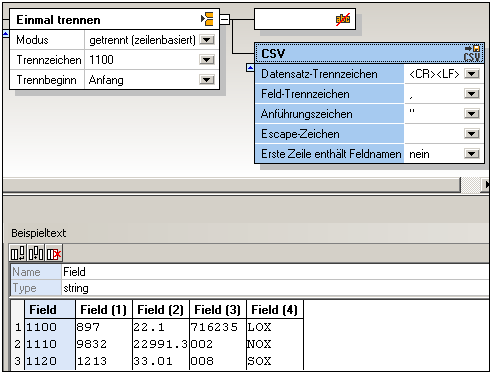Collapse Einmal trennen properties via blue triangle
Image resolution: width=492 pixels, height=374 pixels.
(x=6, y=34)
